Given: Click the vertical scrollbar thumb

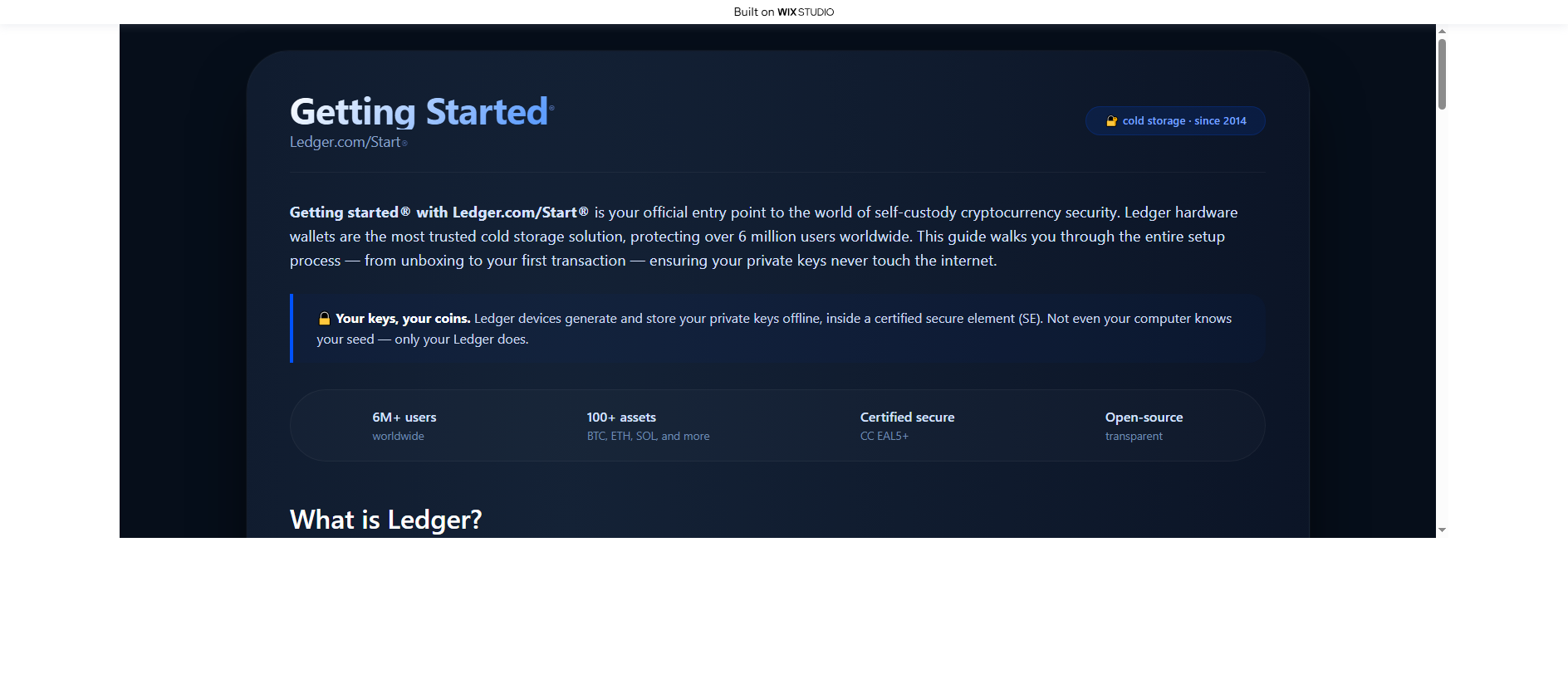Looking at the screenshot, I should (x=1442, y=73).
